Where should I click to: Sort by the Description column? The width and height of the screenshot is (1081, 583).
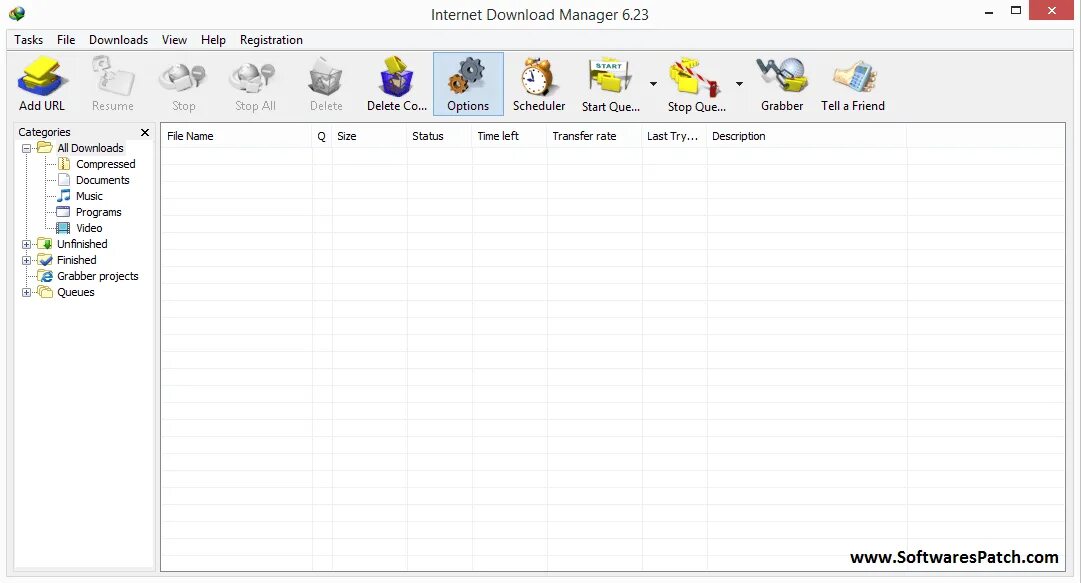click(807, 136)
